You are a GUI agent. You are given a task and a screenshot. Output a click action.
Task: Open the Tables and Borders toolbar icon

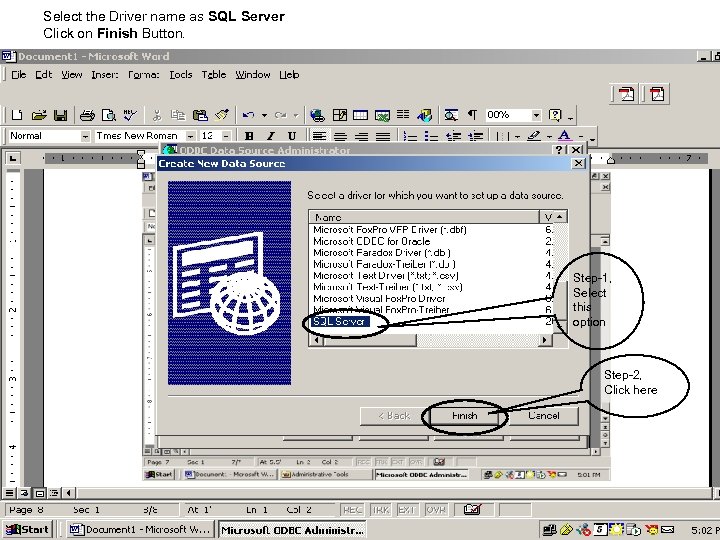[x=339, y=115]
